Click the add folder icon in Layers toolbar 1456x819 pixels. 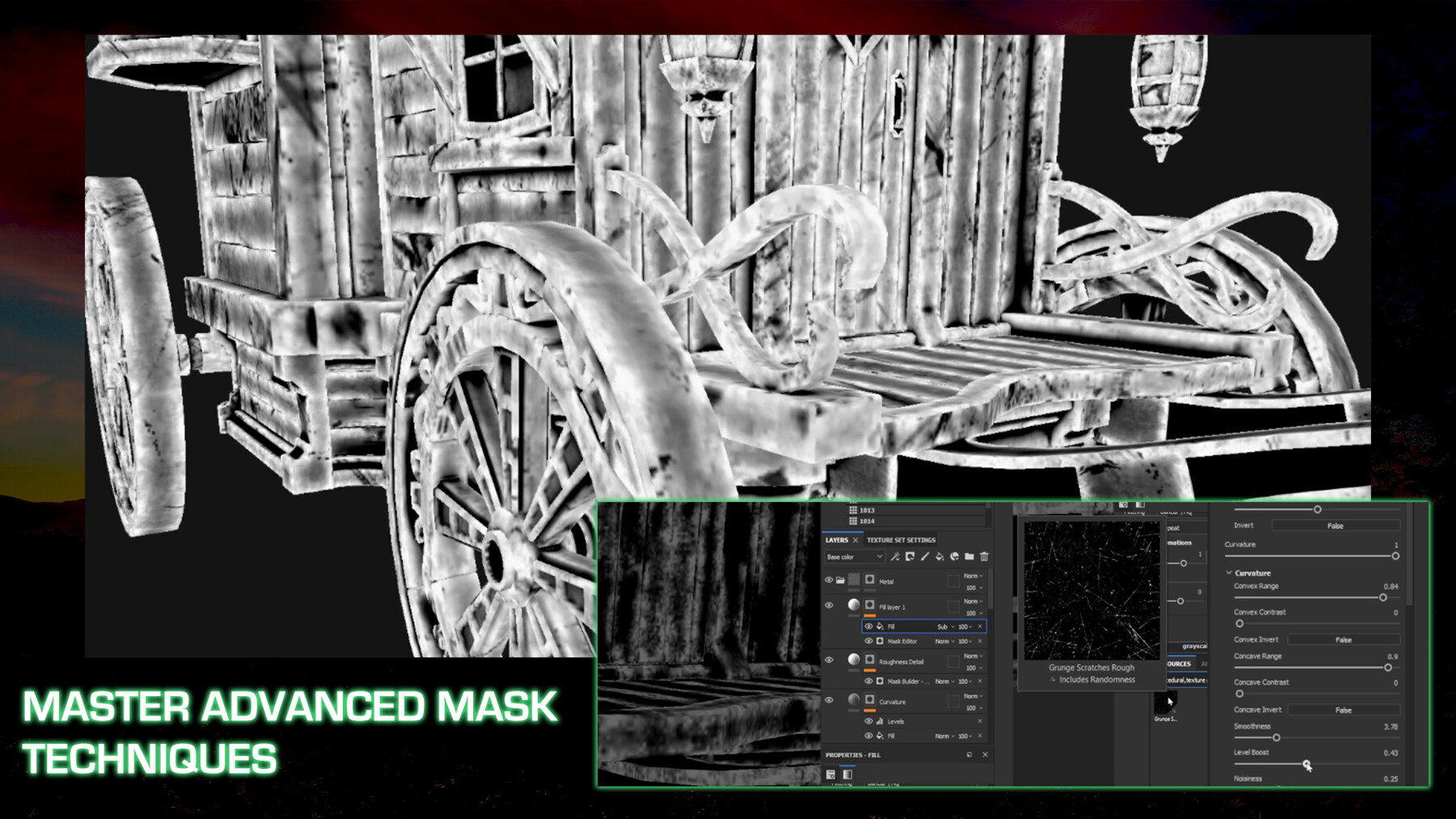pyautogui.click(x=970, y=556)
